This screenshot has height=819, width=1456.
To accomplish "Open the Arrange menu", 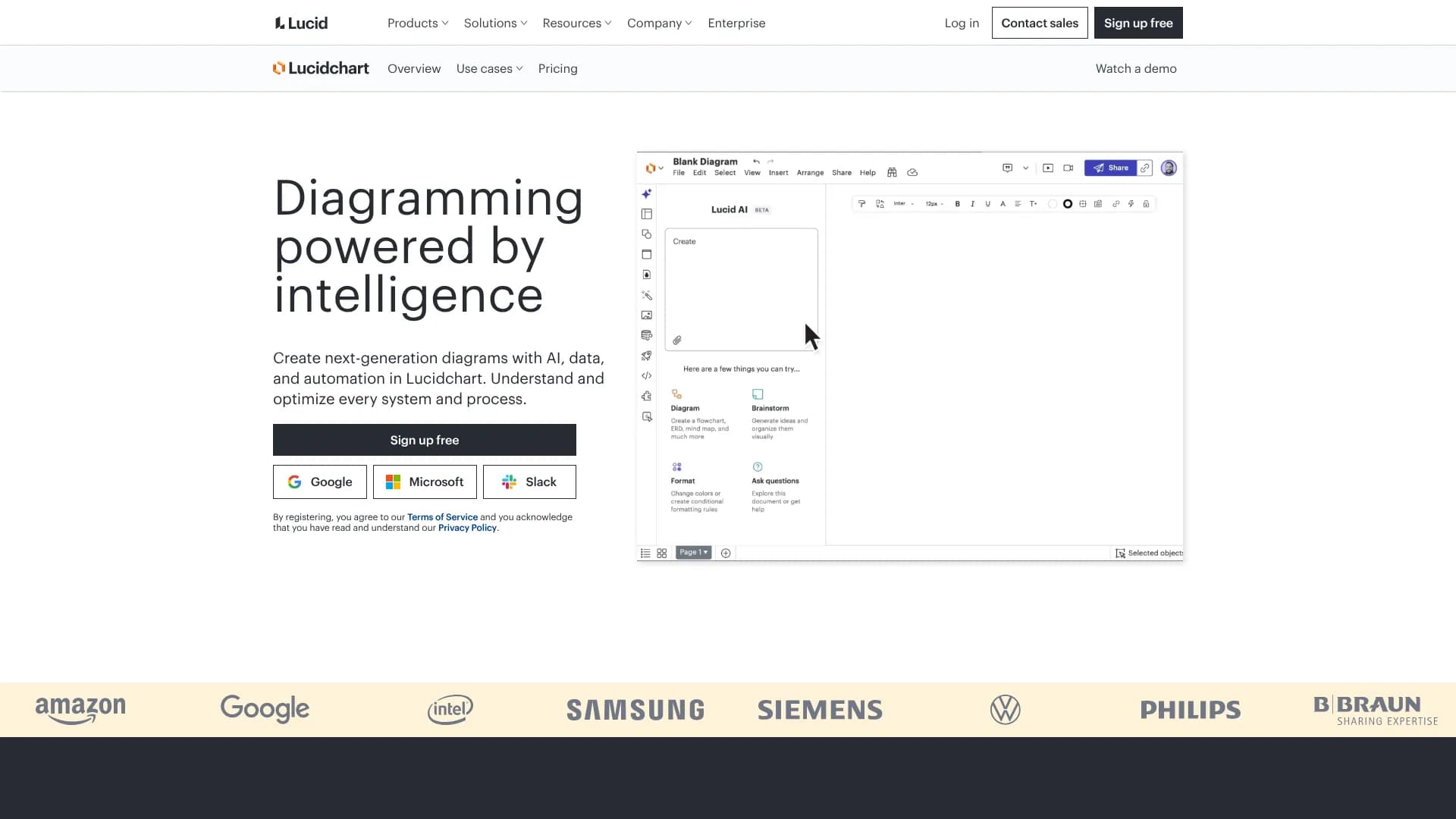I will [x=810, y=173].
